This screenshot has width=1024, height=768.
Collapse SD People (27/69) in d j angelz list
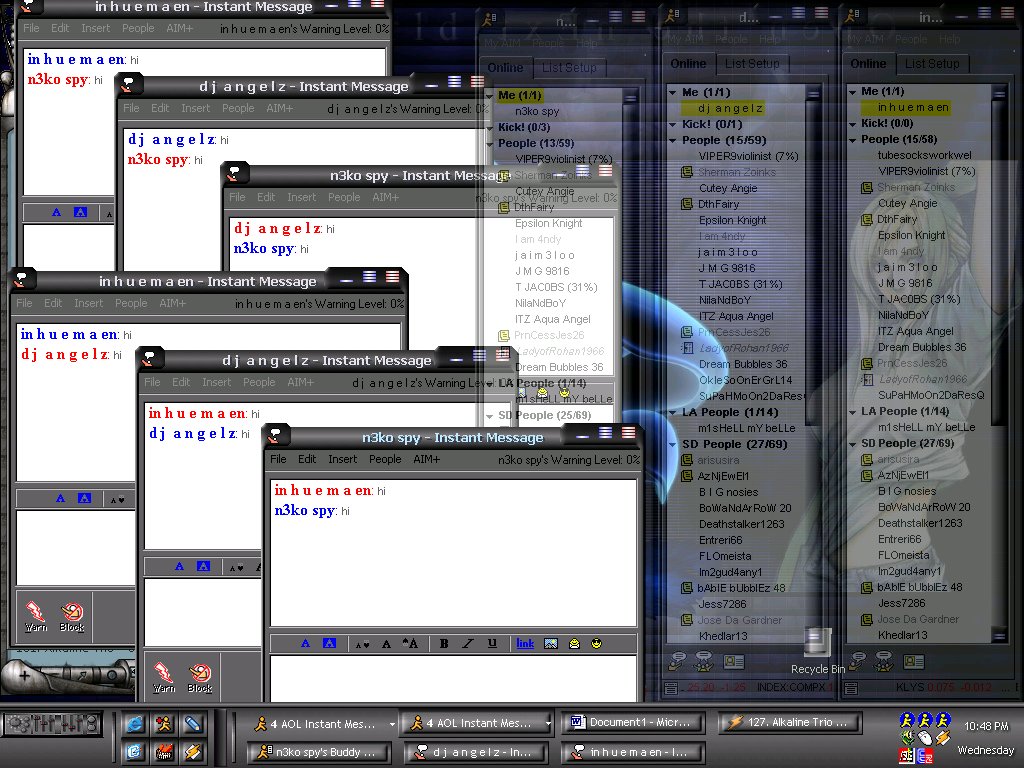[x=672, y=445]
